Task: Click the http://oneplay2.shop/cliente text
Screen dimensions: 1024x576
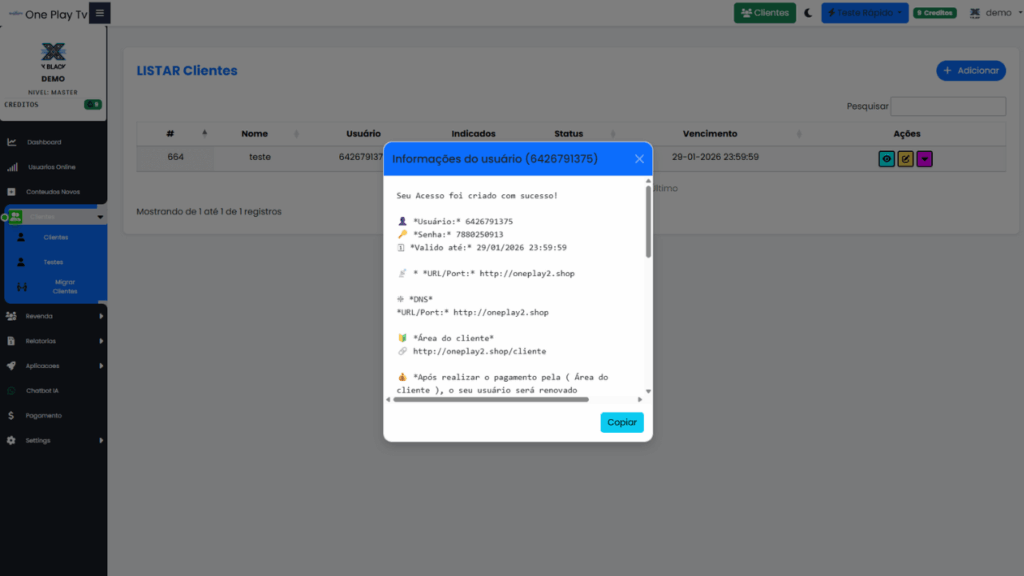Action: tap(479, 351)
